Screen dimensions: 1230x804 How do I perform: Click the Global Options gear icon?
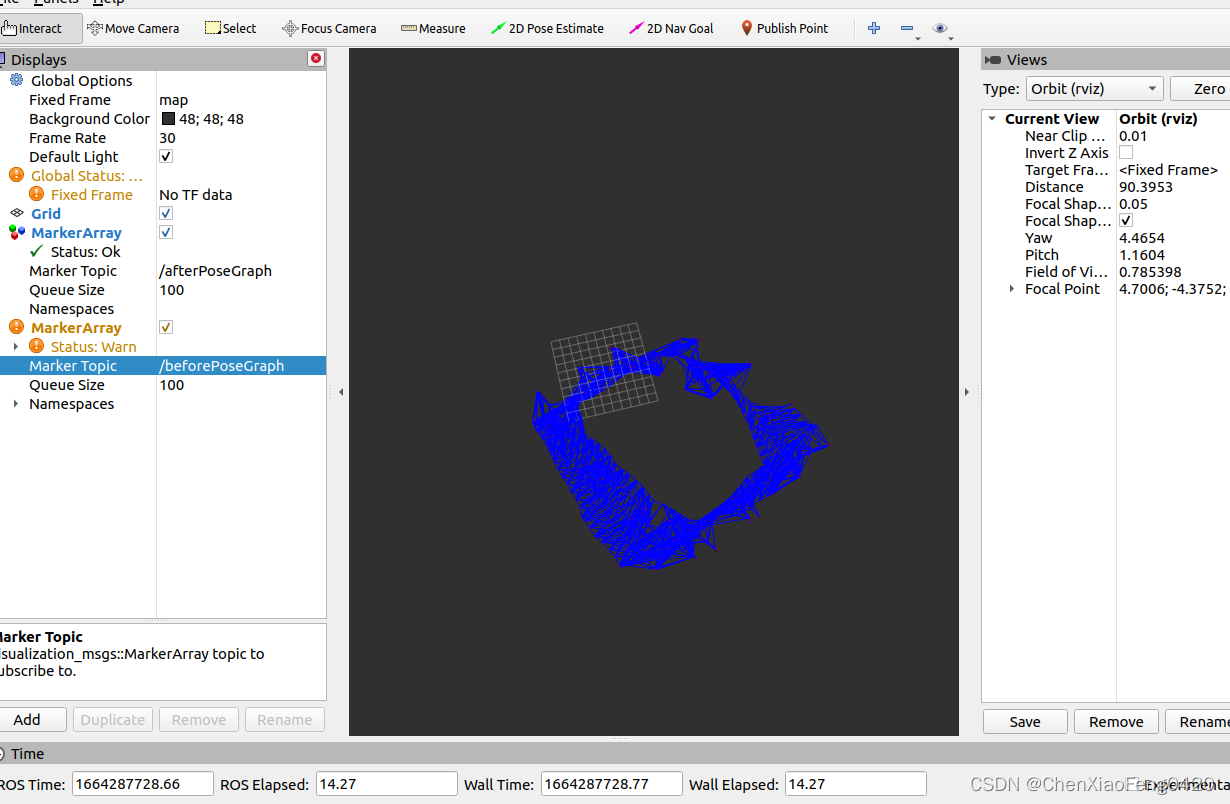pyautogui.click(x=16, y=80)
